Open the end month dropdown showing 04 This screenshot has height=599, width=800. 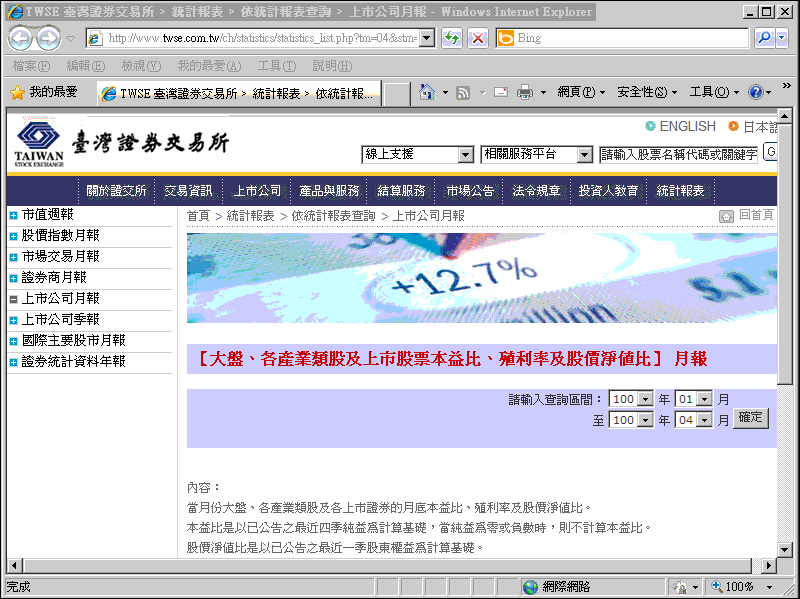point(693,420)
